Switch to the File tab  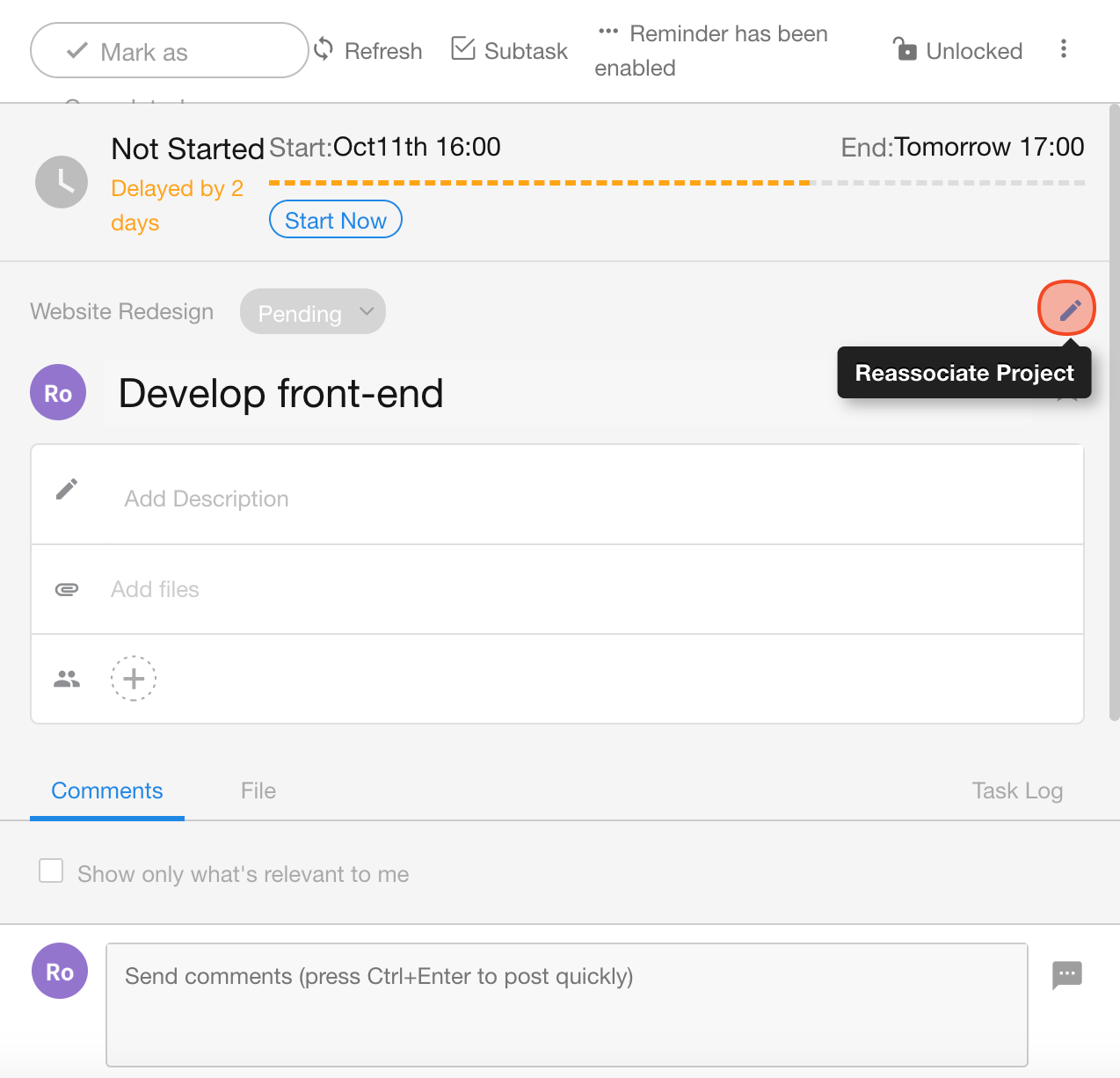(258, 790)
